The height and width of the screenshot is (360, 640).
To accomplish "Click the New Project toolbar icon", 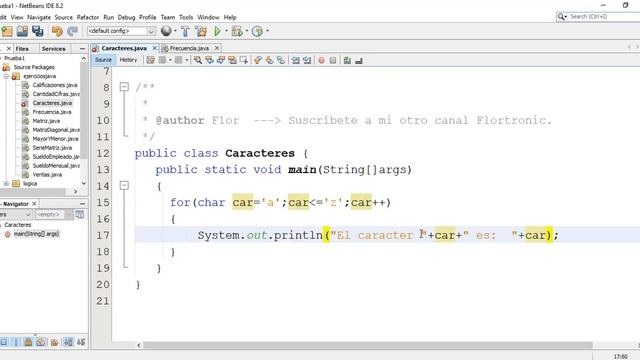I will [x=7, y=31].
